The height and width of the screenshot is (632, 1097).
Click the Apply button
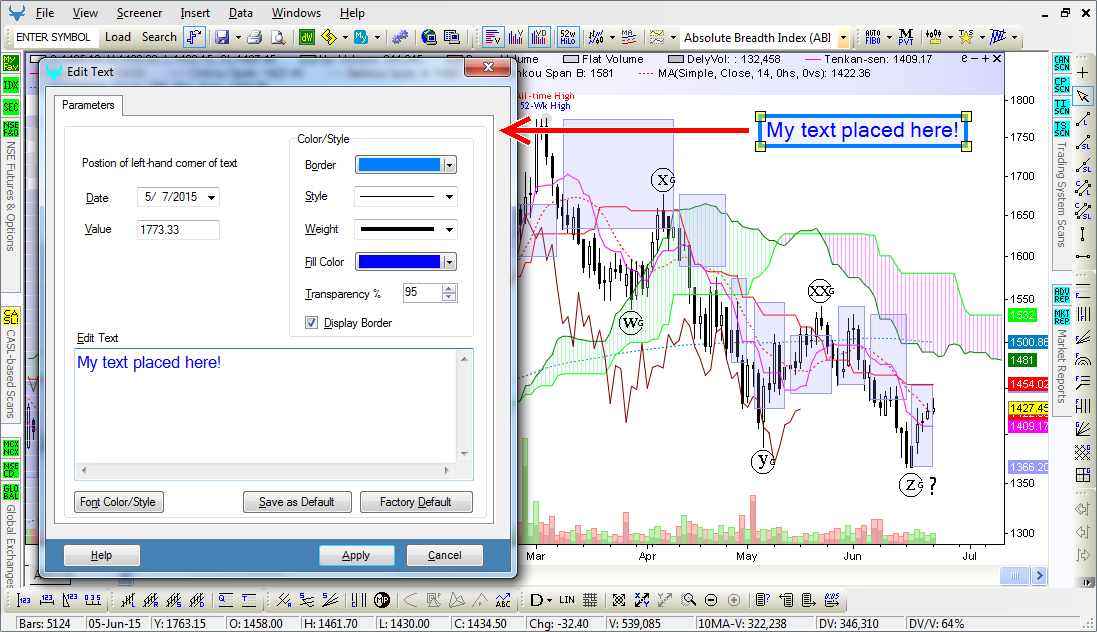tap(356, 555)
